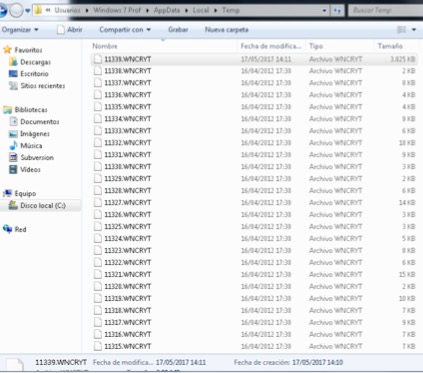
Task: Select file 11329.WNCRYT
Action: (x=128, y=179)
